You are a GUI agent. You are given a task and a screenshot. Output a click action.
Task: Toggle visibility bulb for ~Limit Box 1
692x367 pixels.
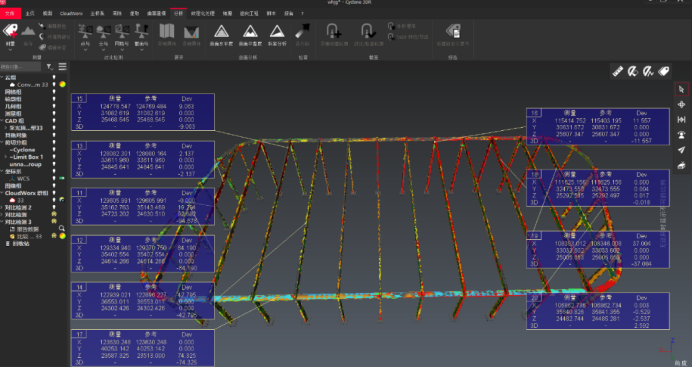54,157
